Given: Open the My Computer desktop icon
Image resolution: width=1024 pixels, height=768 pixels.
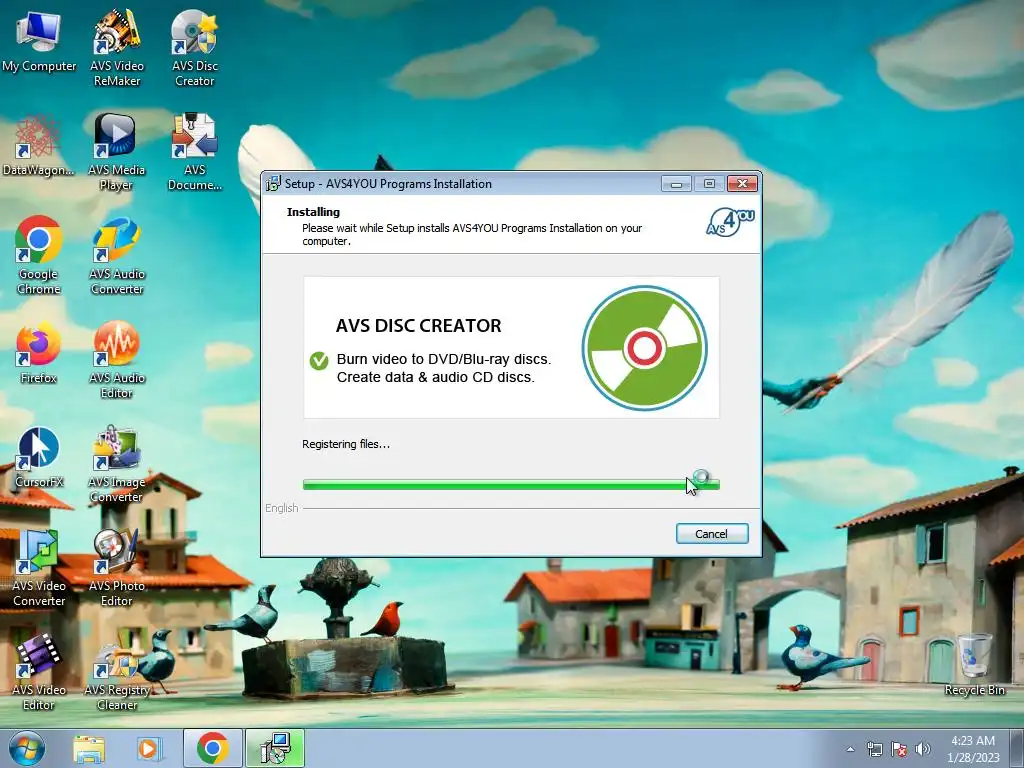Looking at the screenshot, I should point(39,41).
